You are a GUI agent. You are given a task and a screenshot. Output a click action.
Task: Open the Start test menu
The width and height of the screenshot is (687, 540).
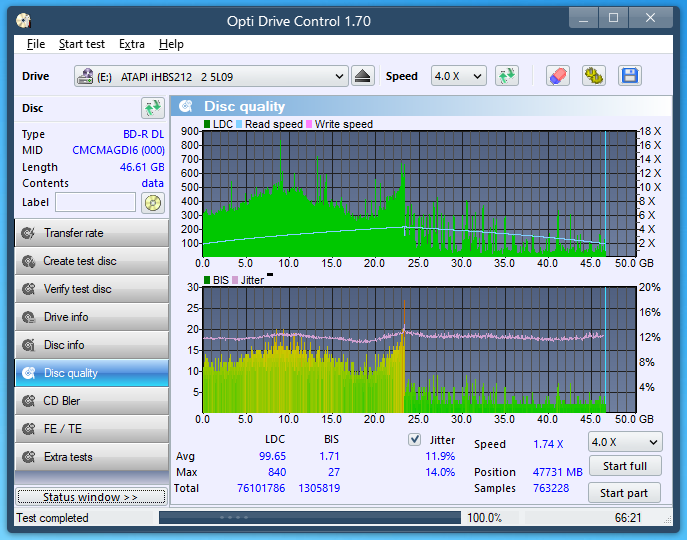point(81,44)
